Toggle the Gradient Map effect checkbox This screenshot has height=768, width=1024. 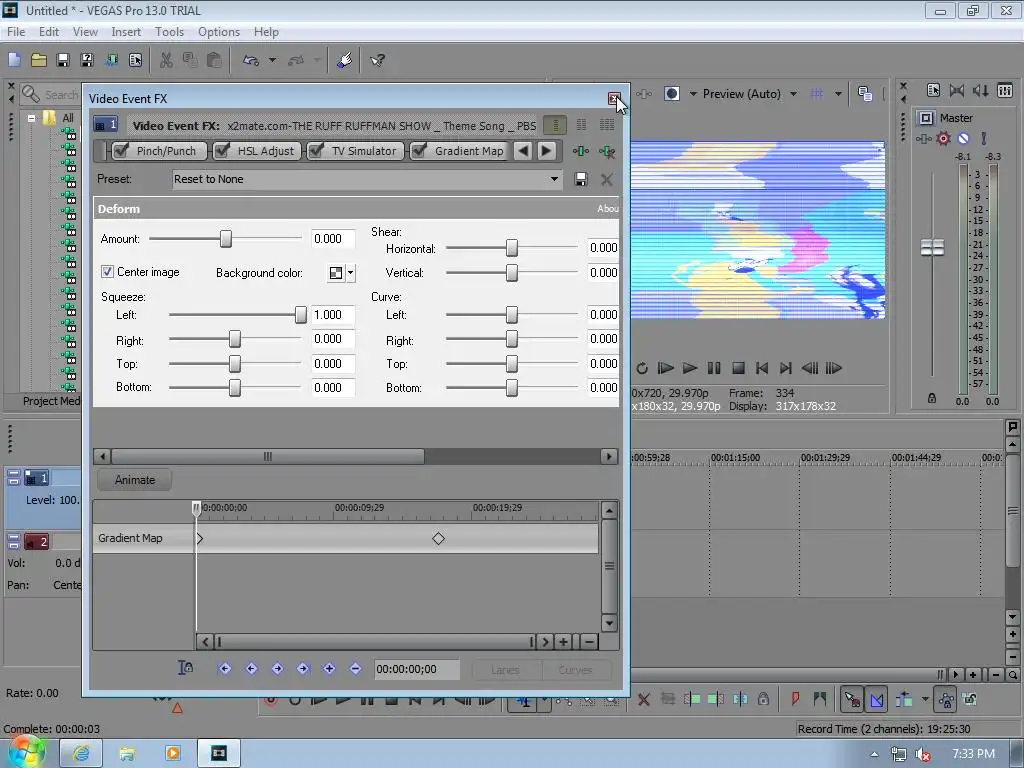pyautogui.click(x=419, y=151)
